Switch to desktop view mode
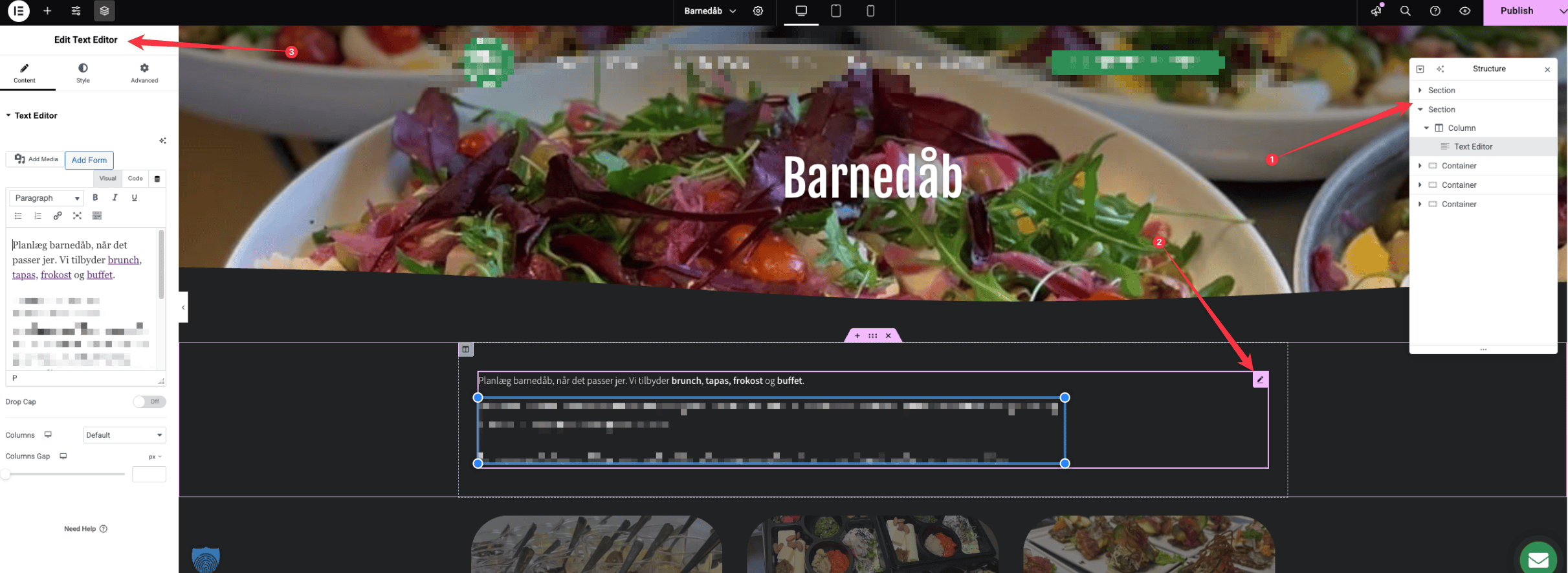The image size is (1568, 573). click(801, 11)
